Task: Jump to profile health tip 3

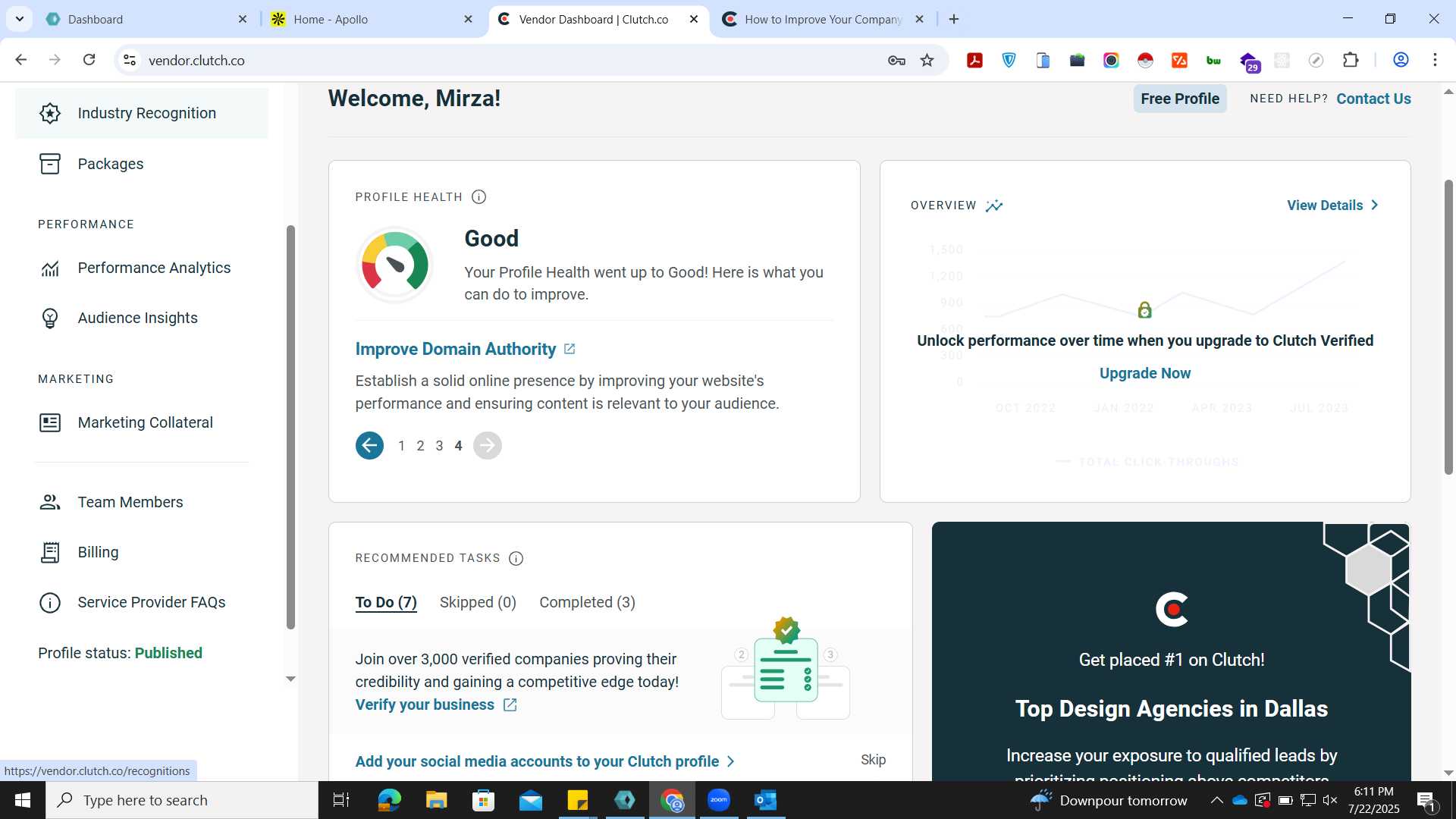Action: point(439,446)
